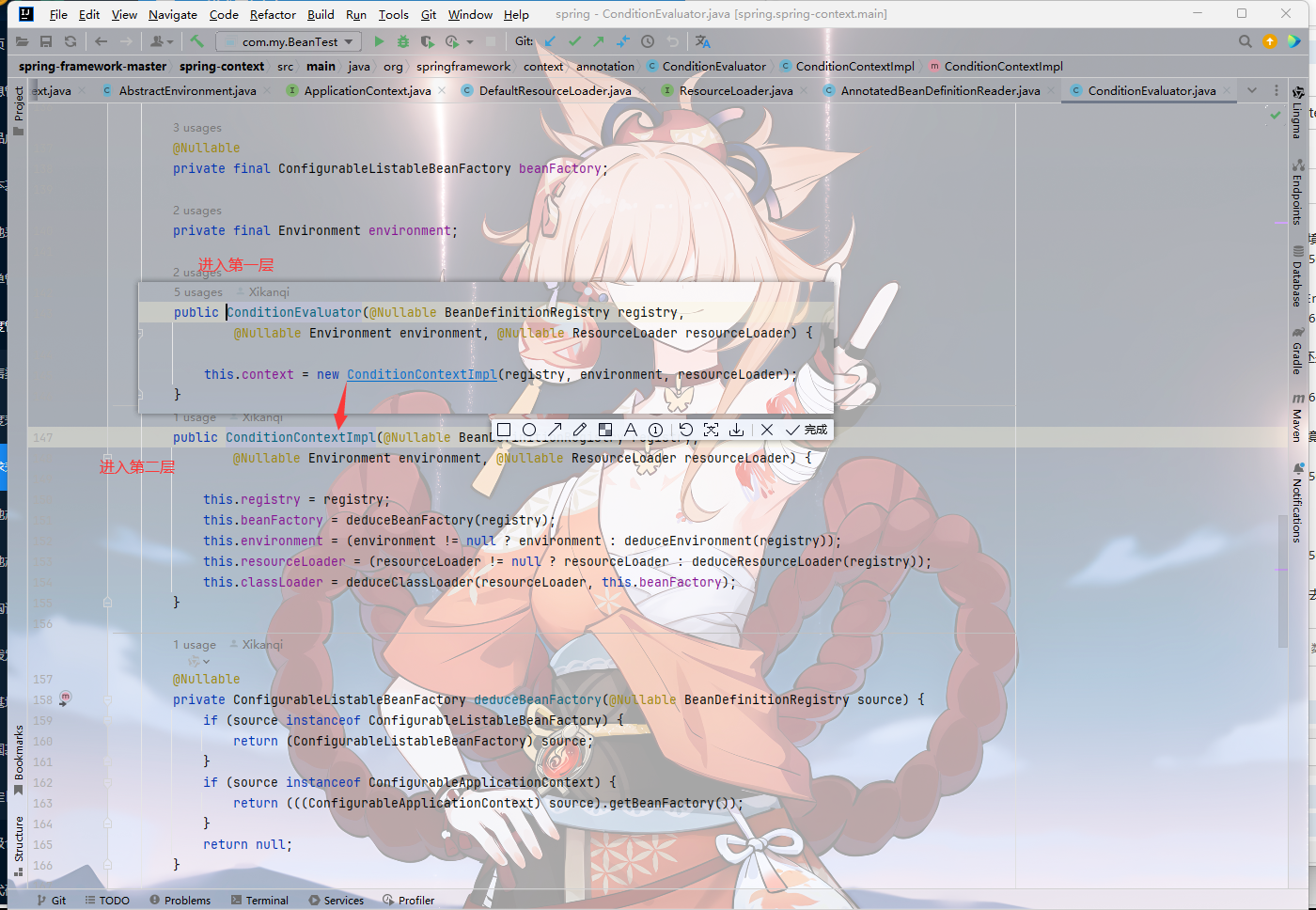Image resolution: width=1316 pixels, height=910 pixels.
Task: Open the Navigate menu
Action: pyautogui.click(x=173, y=14)
